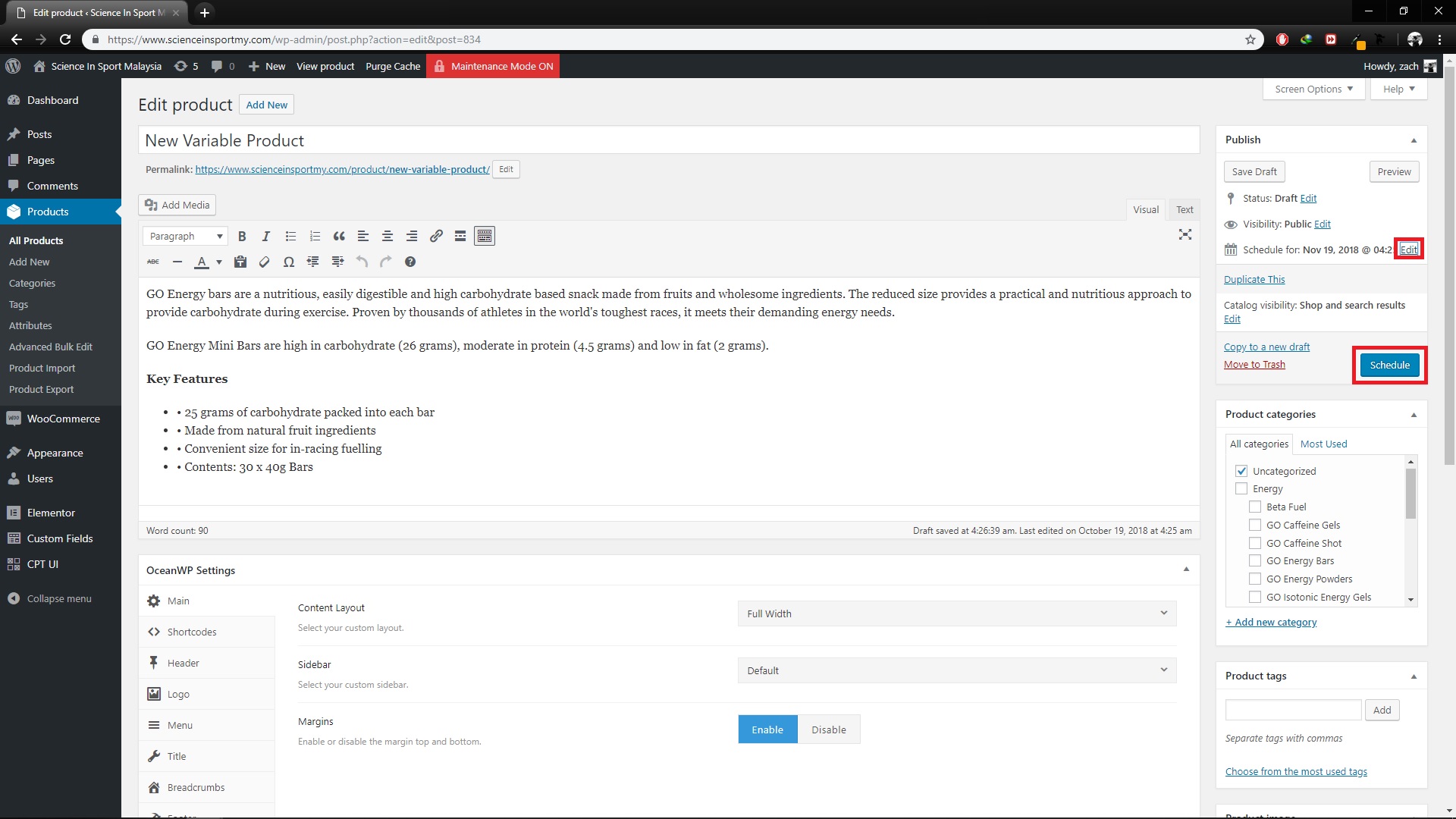Uncheck the Uncategorized category
1456x819 pixels.
[x=1241, y=471]
